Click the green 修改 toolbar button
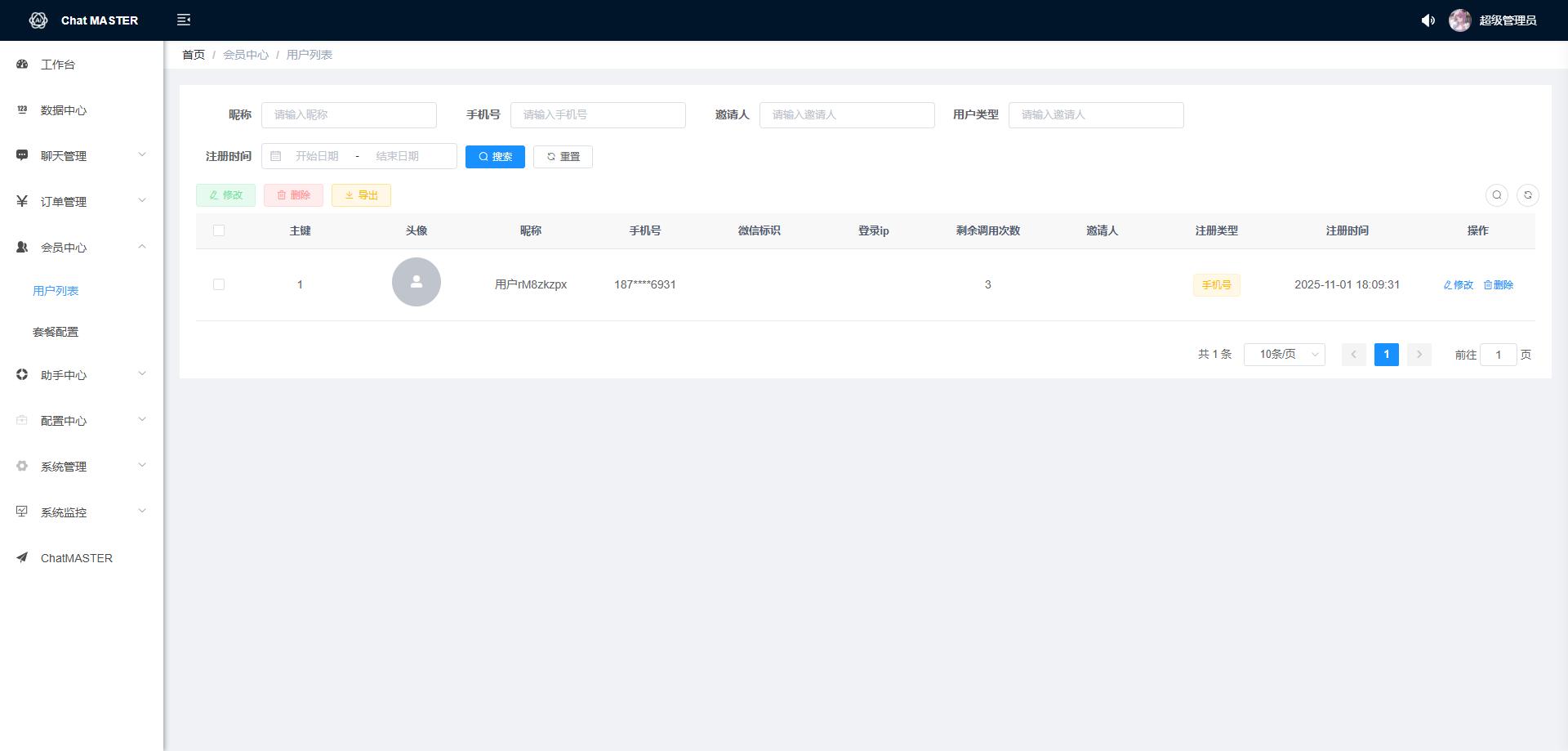 coord(225,195)
